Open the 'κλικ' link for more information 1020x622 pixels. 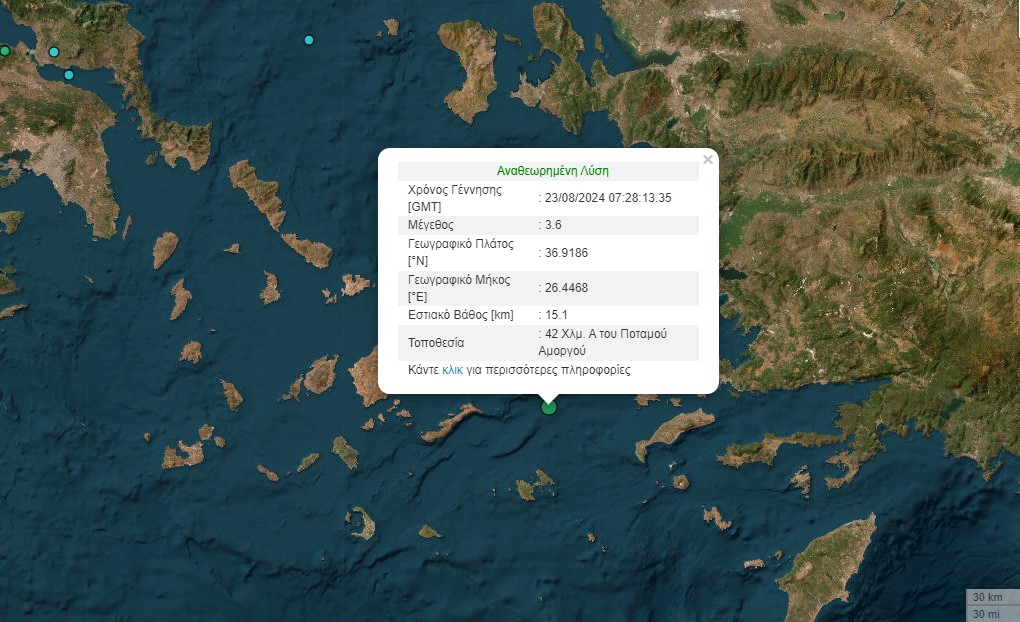click(452, 370)
